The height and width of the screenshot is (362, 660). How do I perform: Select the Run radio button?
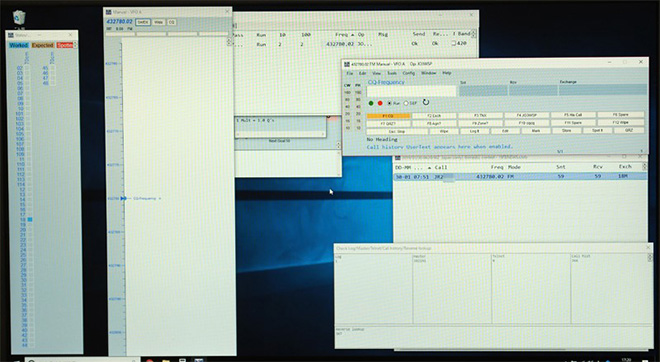click(x=389, y=103)
